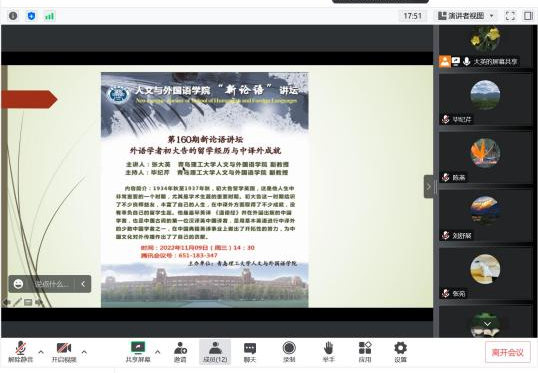The width and height of the screenshot is (538, 373).
Task: Click the share screen button
Action: click(x=138, y=352)
